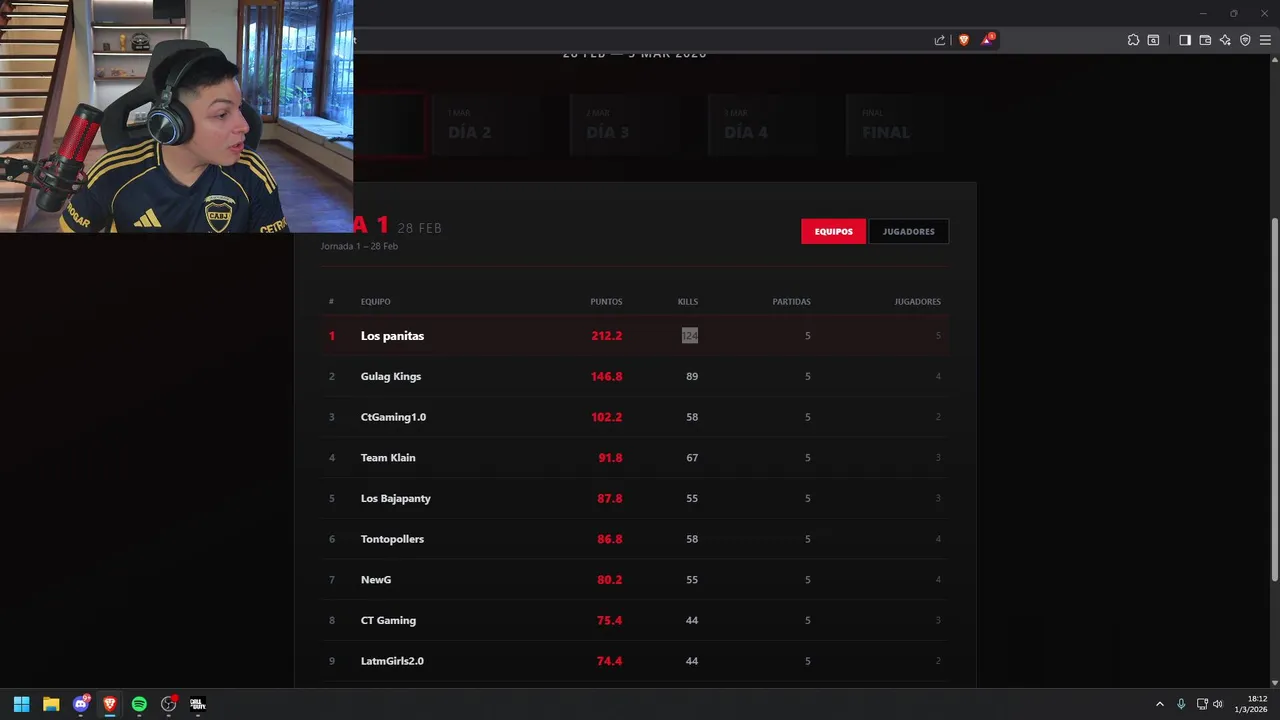Image resolution: width=1280 pixels, height=720 pixels.
Task: Click the 74.4 points value
Action: (x=610, y=661)
